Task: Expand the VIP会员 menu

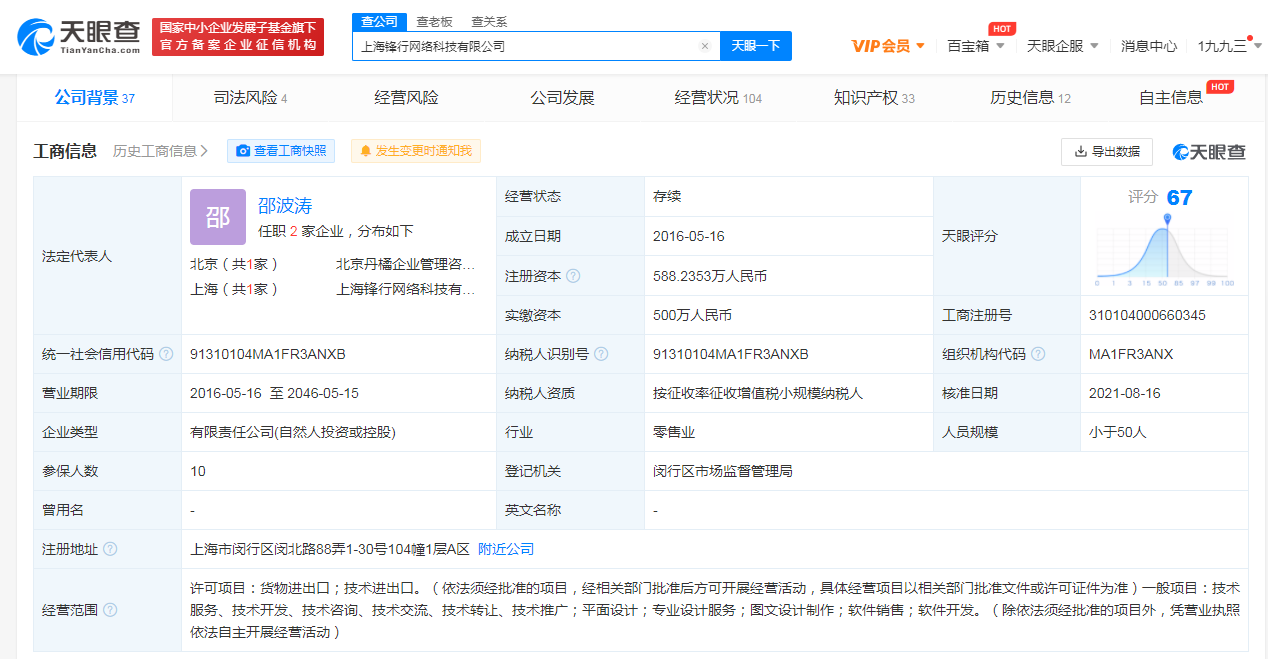Action: [888, 46]
